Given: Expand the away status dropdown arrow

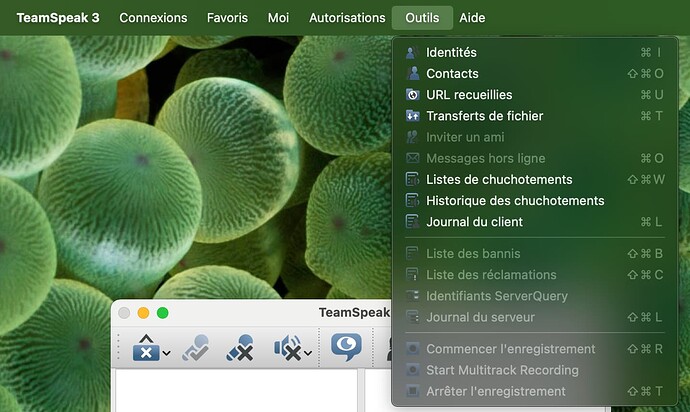Looking at the screenshot, I should (166, 352).
